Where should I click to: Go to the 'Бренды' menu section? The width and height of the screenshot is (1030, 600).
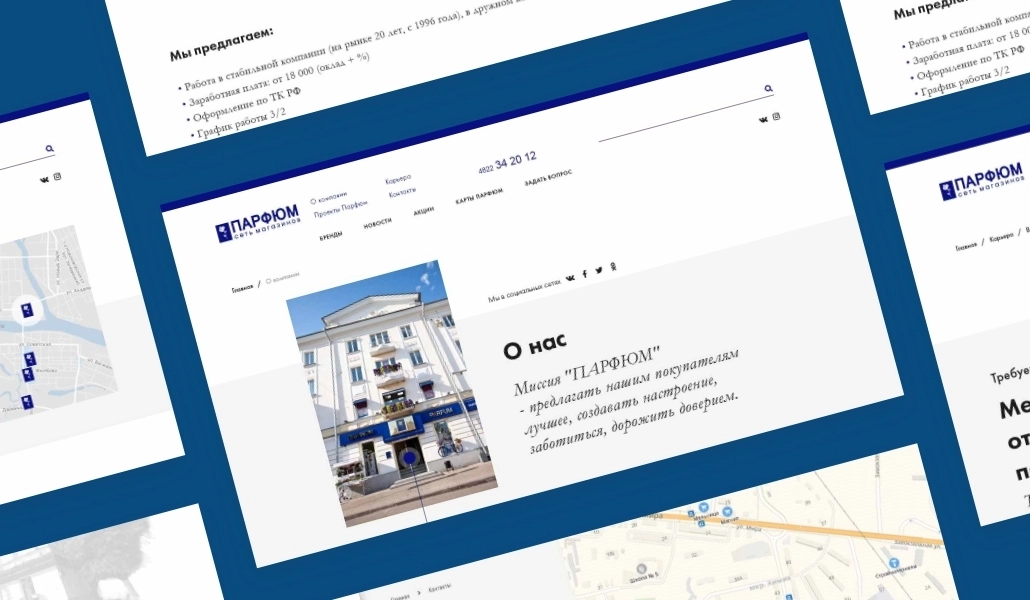pyautogui.click(x=331, y=236)
